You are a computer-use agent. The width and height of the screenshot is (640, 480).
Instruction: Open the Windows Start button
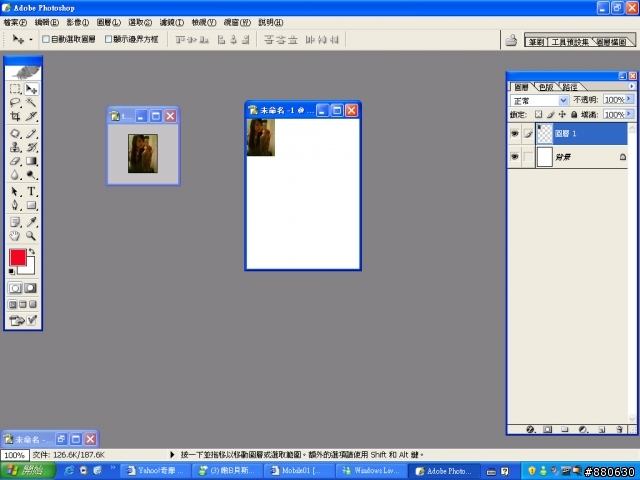pyautogui.click(x=28, y=471)
